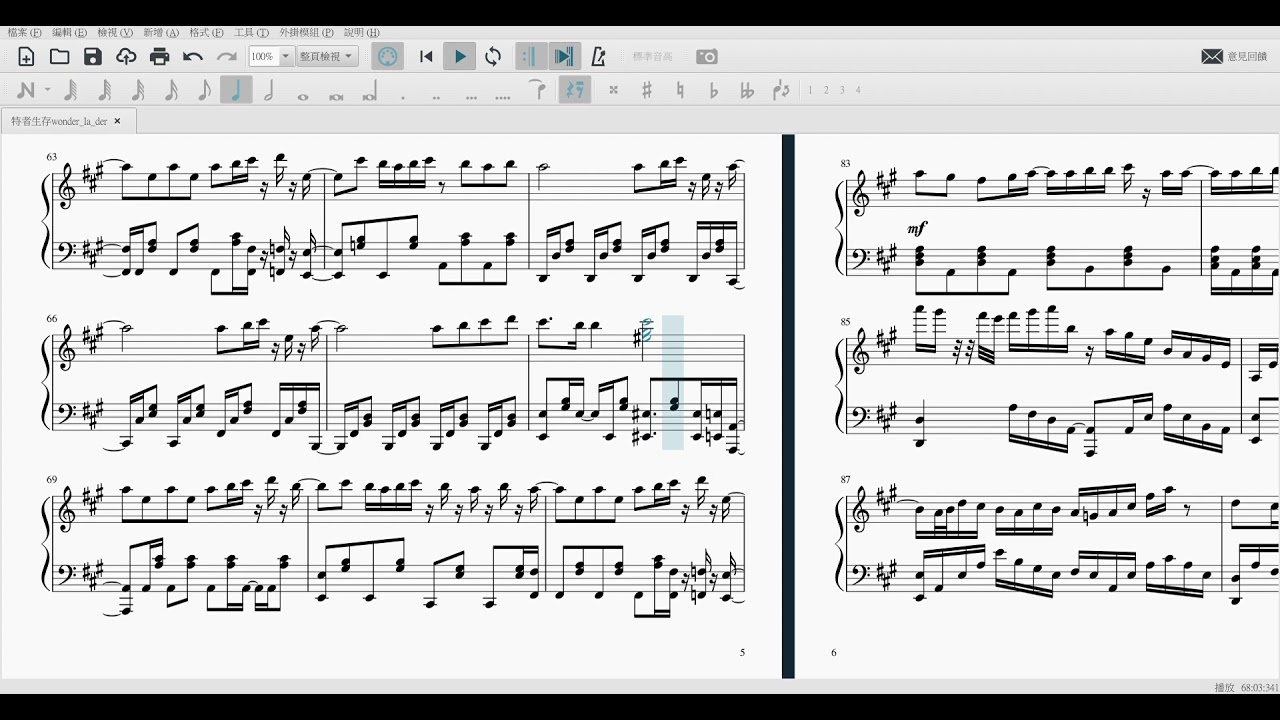
Task: Open the 工具 (T) tools menu
Action: click(x=252, y=32)
